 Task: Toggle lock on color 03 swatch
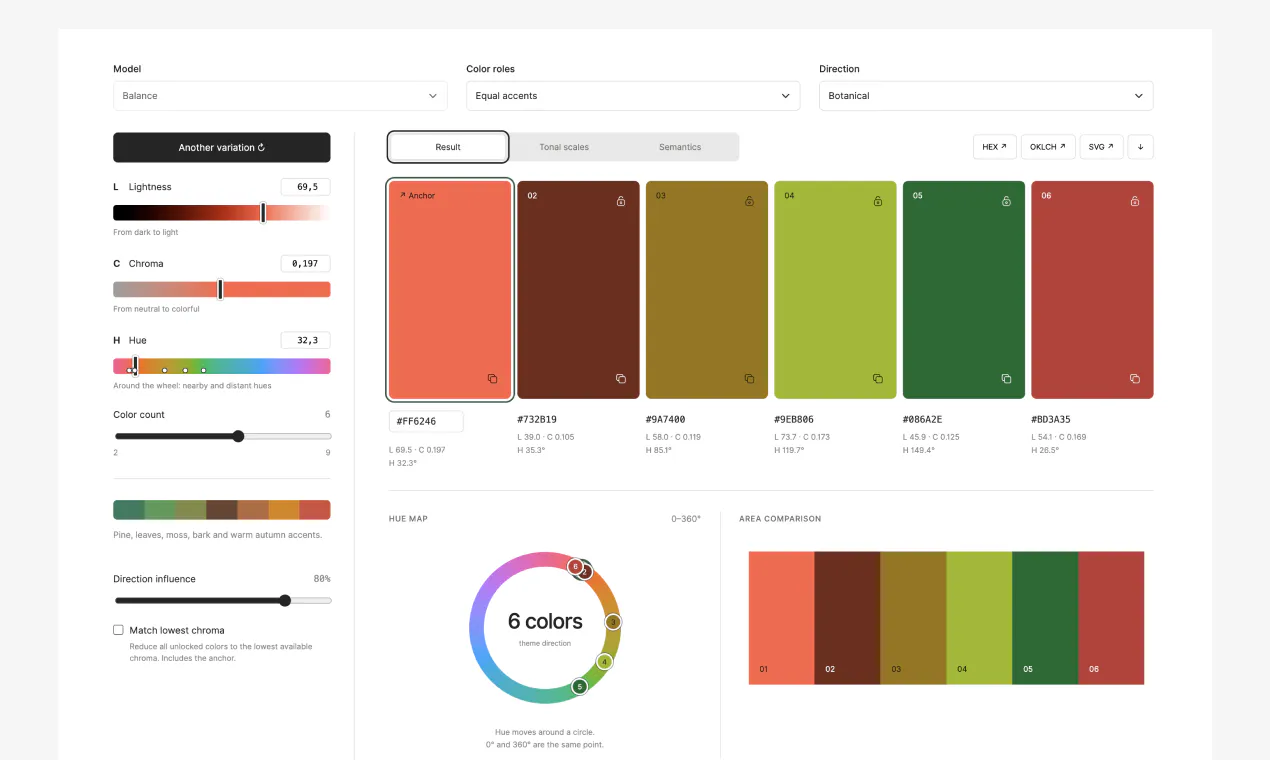[x=749, y=201]
